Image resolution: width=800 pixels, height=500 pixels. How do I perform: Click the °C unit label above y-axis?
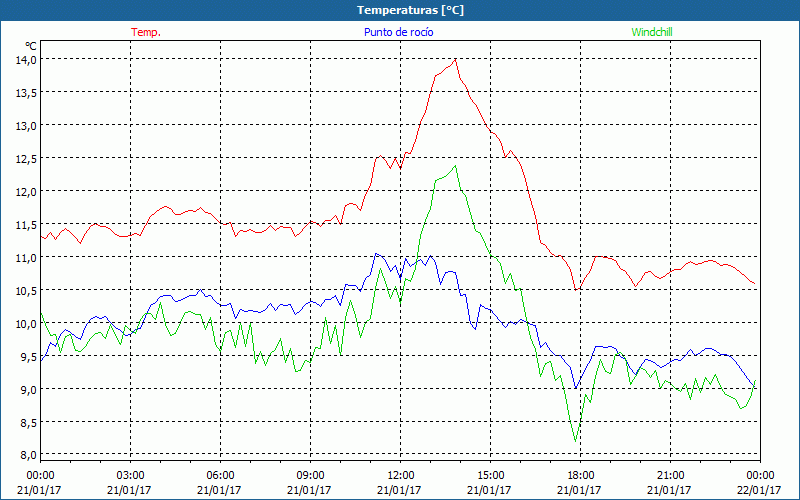31,46
